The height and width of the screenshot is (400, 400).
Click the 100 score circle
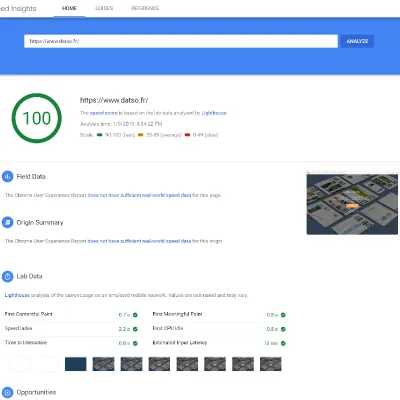tap(37, 118)
